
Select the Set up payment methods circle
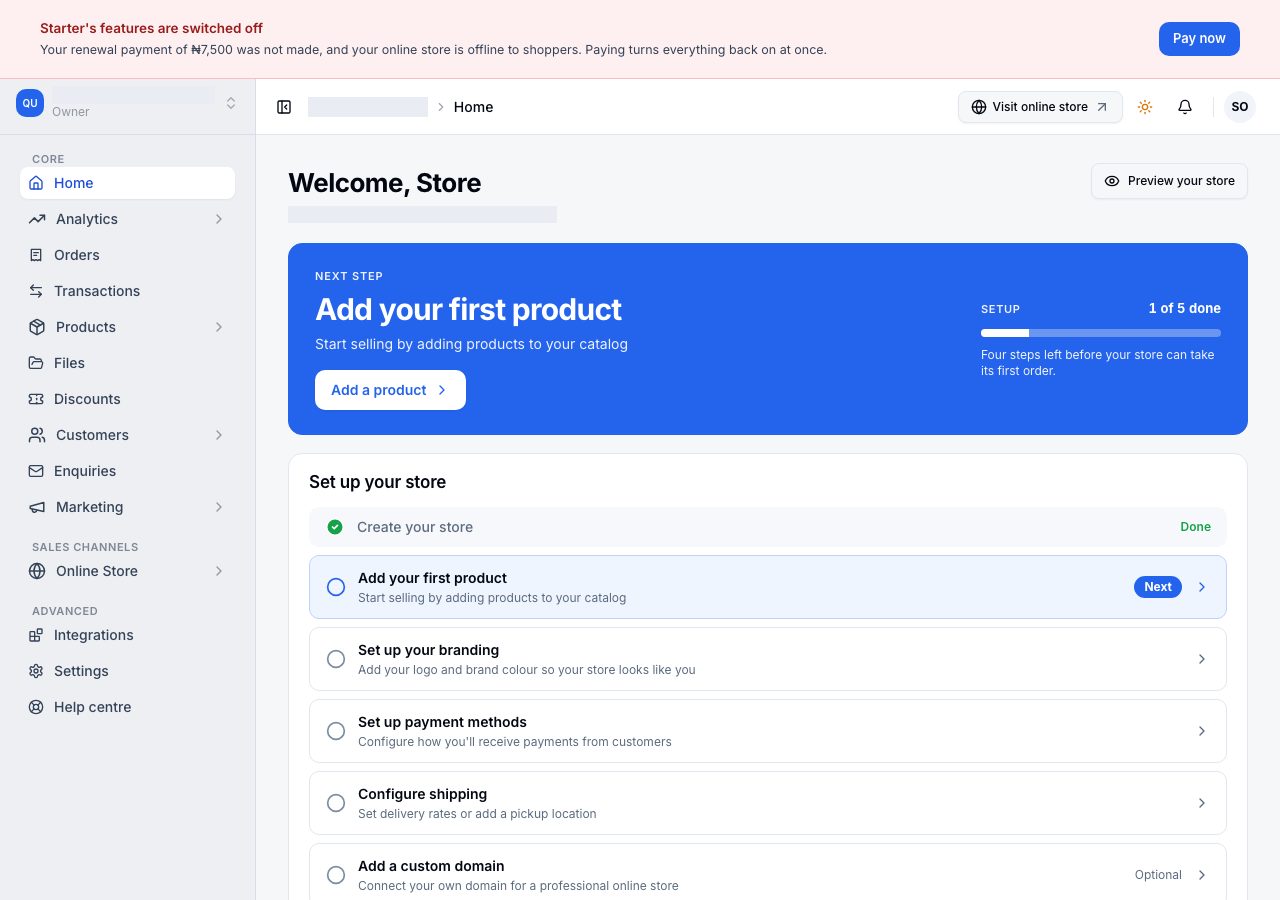[336, 731]
